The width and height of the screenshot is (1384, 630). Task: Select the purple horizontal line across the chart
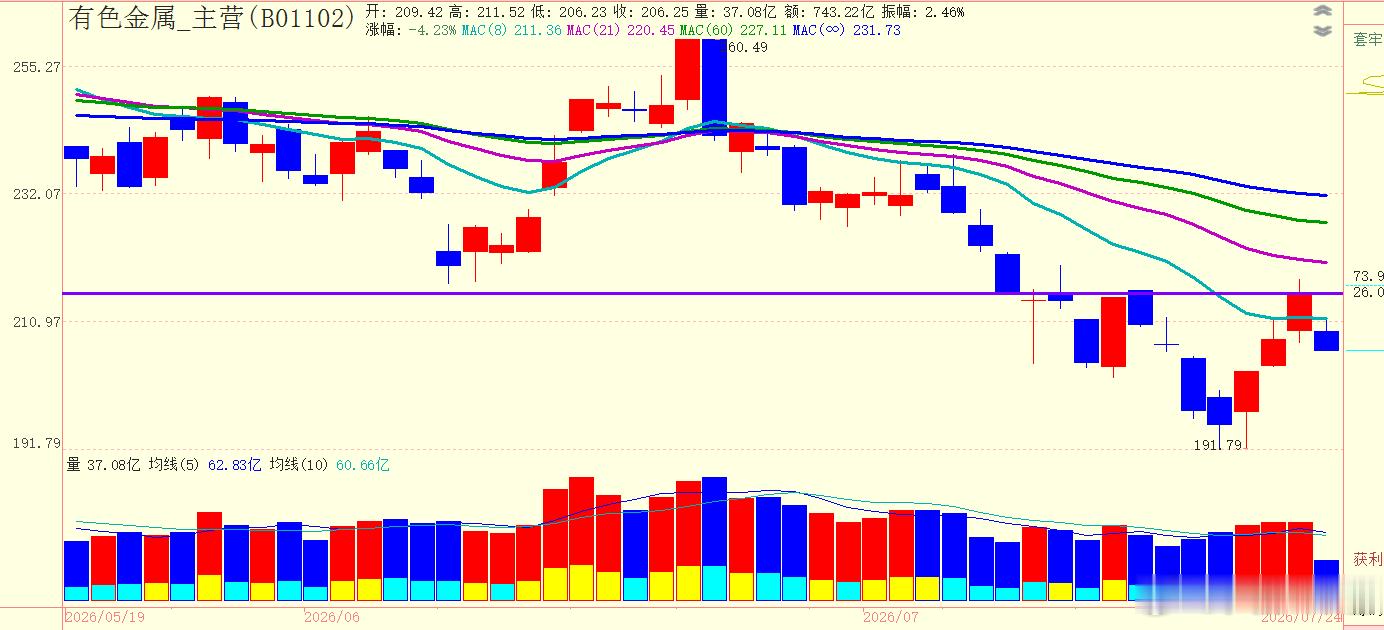click(x=702, y=293)
